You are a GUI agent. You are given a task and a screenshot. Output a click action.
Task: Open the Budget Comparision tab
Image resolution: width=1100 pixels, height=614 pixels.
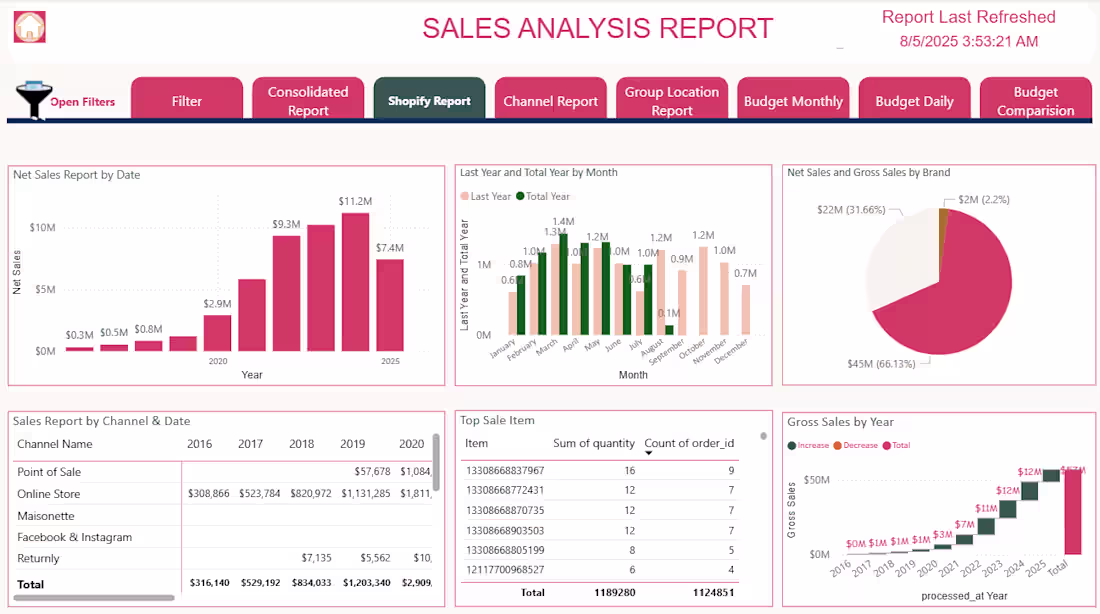pos(1035,100)
